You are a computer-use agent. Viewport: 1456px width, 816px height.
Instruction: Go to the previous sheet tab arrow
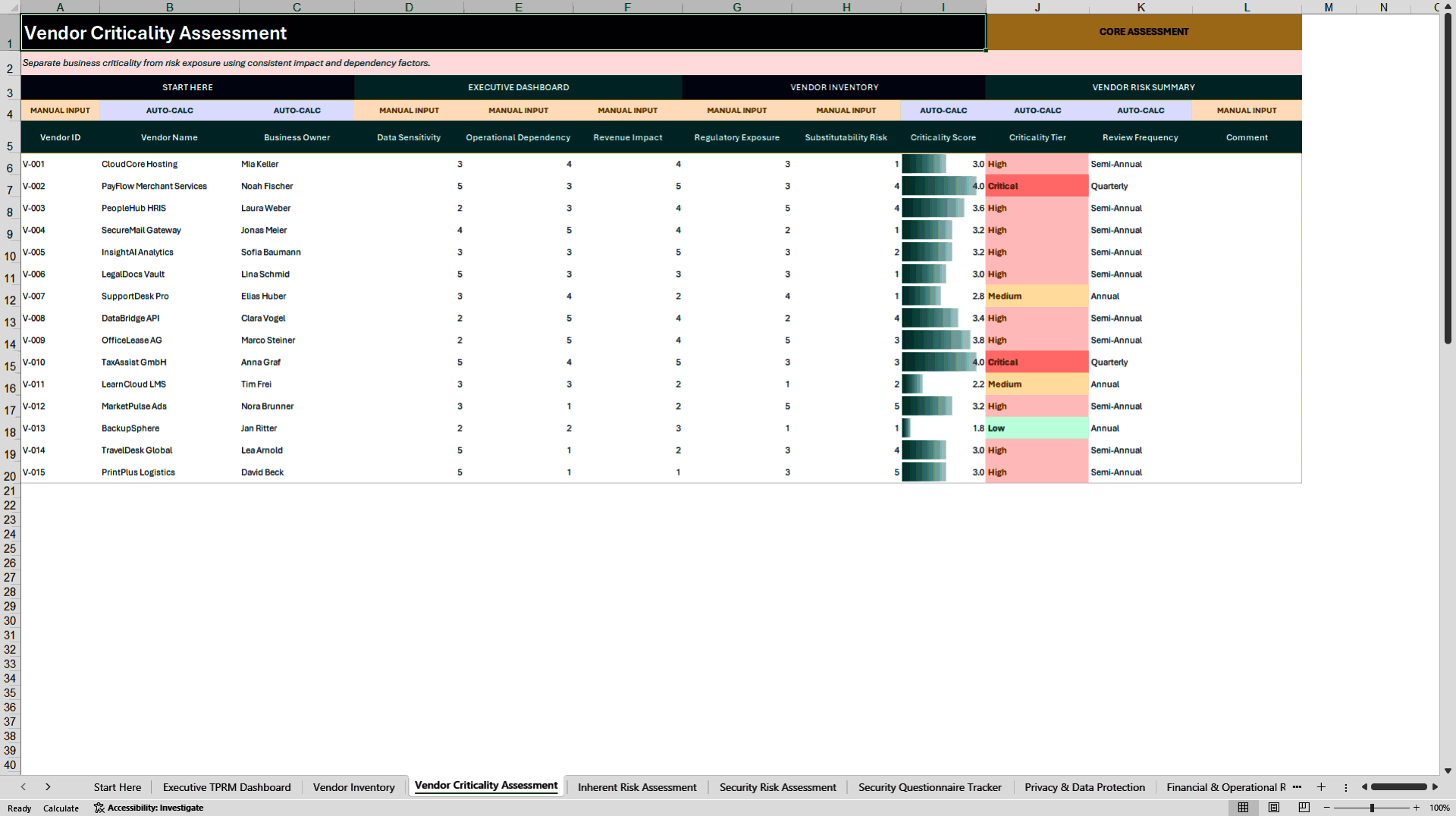24,787
